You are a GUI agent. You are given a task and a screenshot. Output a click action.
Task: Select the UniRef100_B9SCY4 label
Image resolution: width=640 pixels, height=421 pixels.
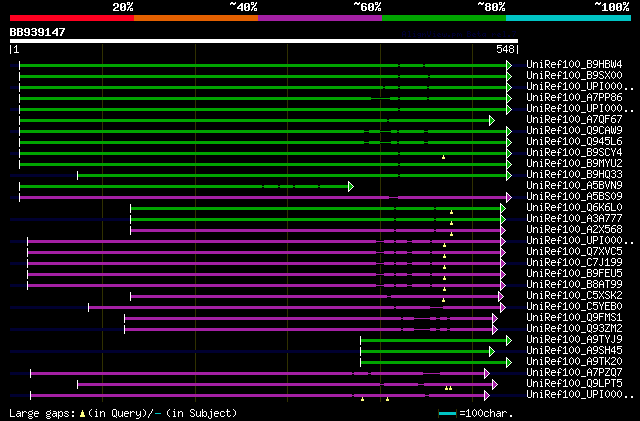(x=574, y=152)
